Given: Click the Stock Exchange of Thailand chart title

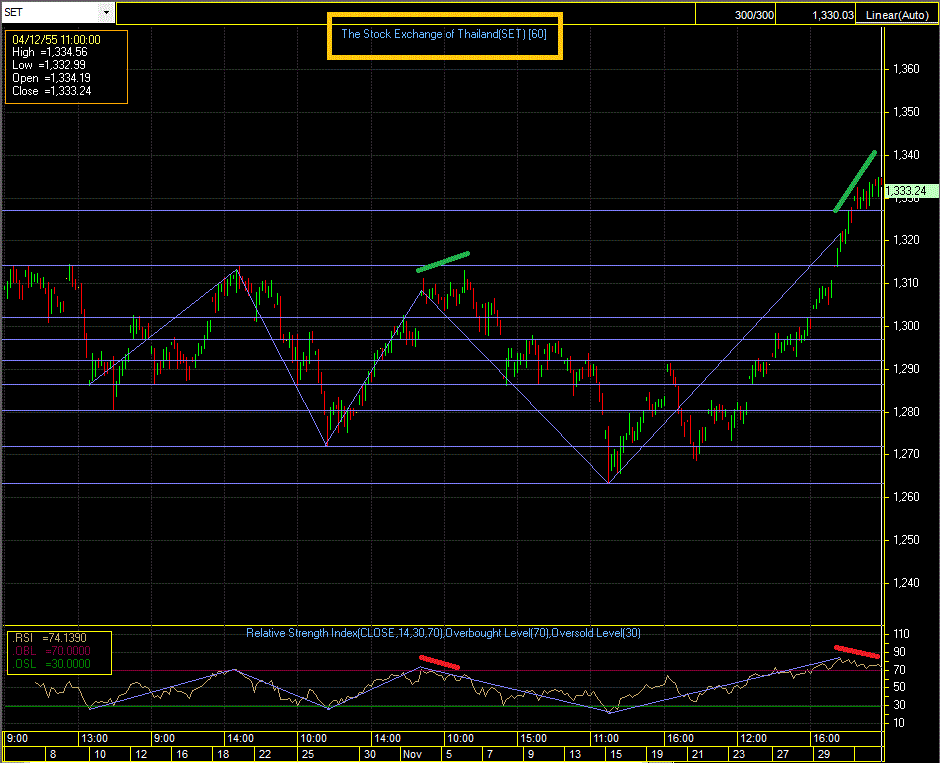Looking at the screenshot, I should (x=443, y=33).
